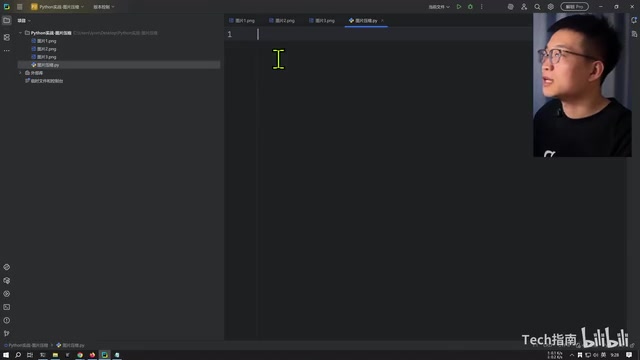Screen dimensions: 640x360
Task: Open Code With Me collaboration icon
Action: click(524, 7)
